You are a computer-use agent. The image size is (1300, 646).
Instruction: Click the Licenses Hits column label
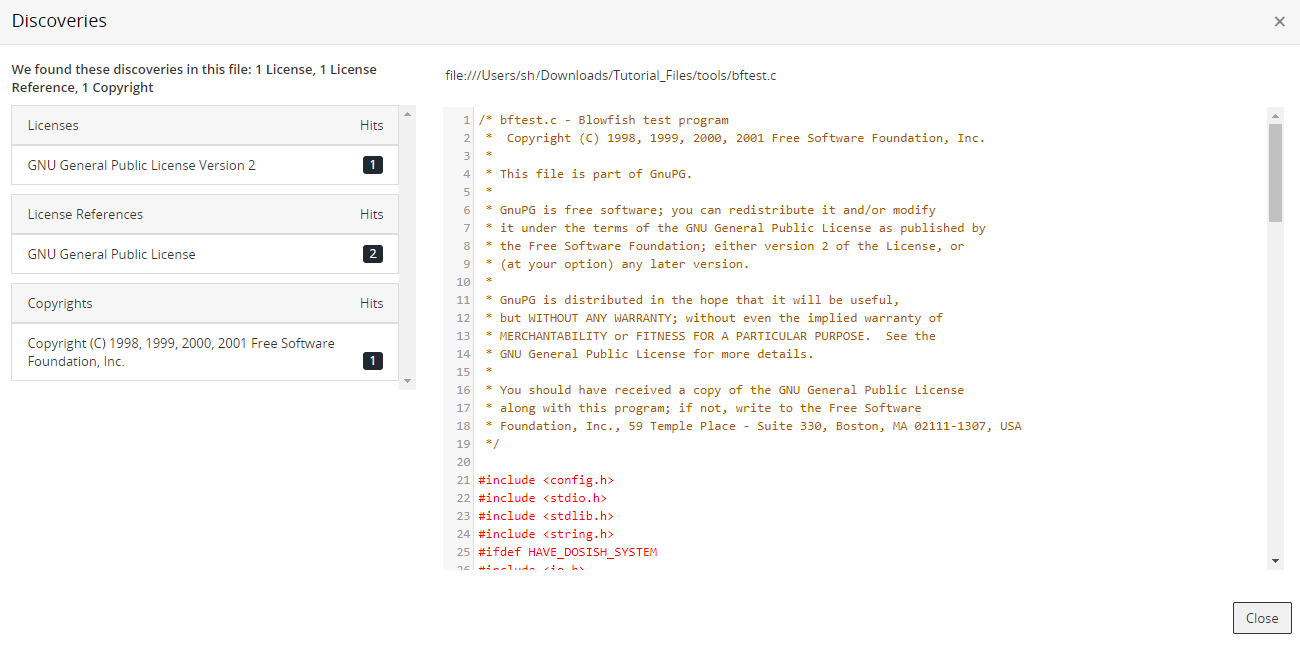tap(371, 125)
